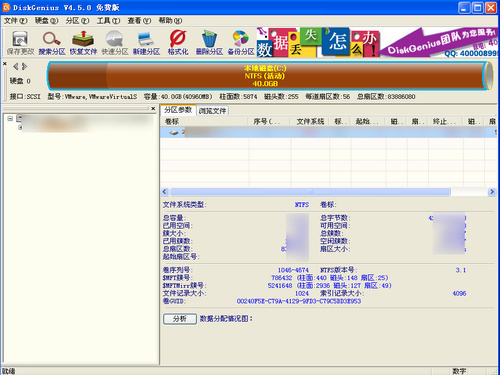
Task: Click the 快速分区 quick partition icon
Action: [115, 43]
